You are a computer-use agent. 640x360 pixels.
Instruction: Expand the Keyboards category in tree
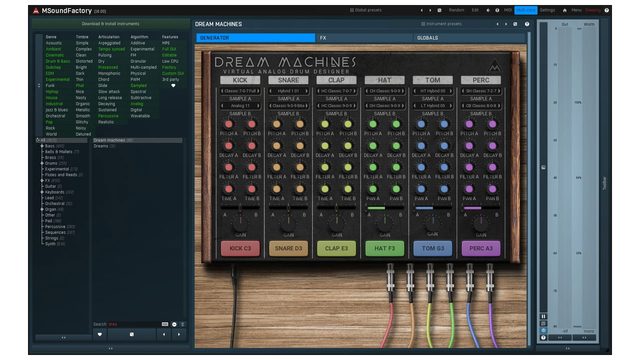coord(42,192)
